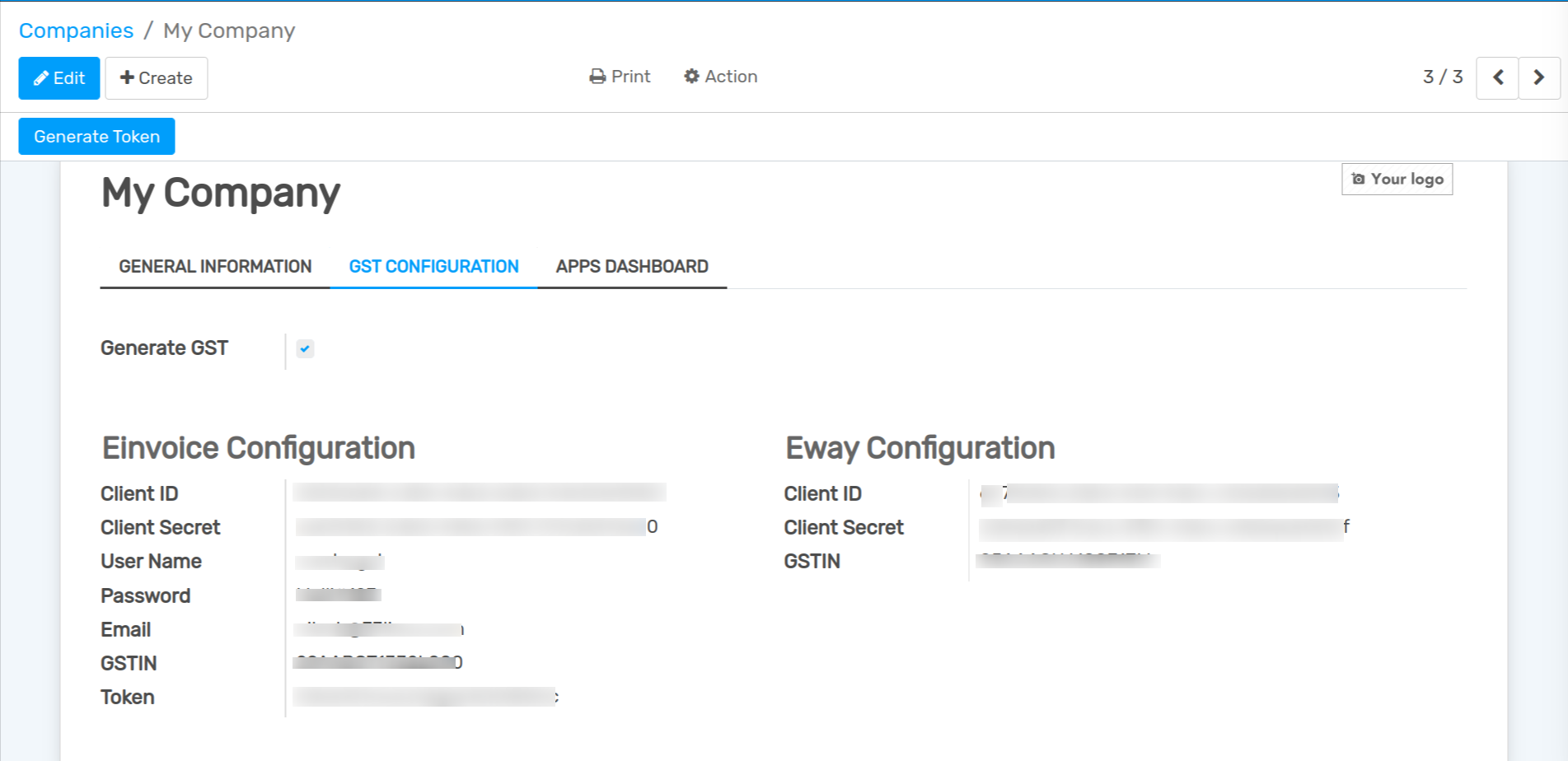Viewport: 1568px width, 761px height.
Task: Click the Generate Token button
Action: pos(96,137)
